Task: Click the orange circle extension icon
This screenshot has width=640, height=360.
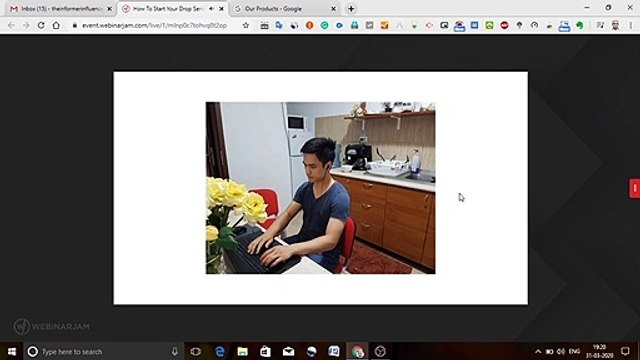Action: point(309,25)
